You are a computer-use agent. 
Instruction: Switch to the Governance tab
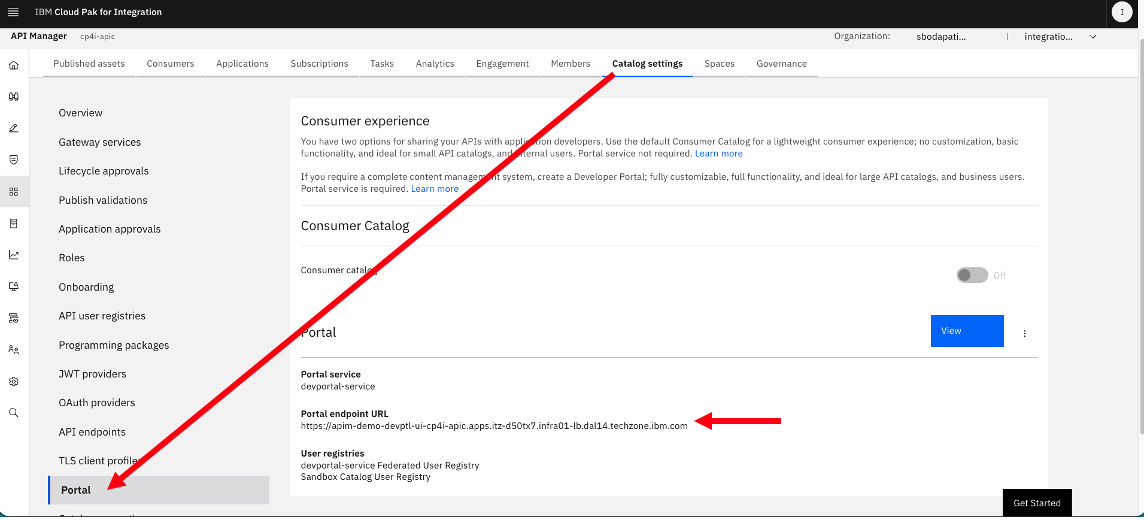[x=781, y=64]
